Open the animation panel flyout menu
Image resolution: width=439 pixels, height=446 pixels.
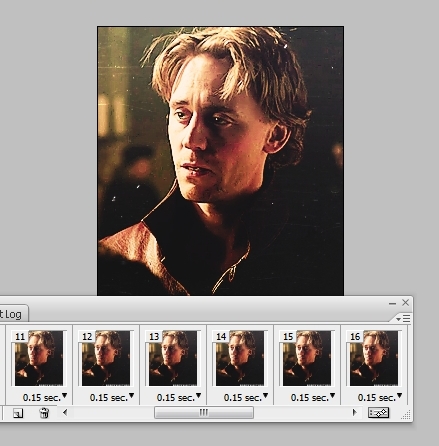pos(403,319)
